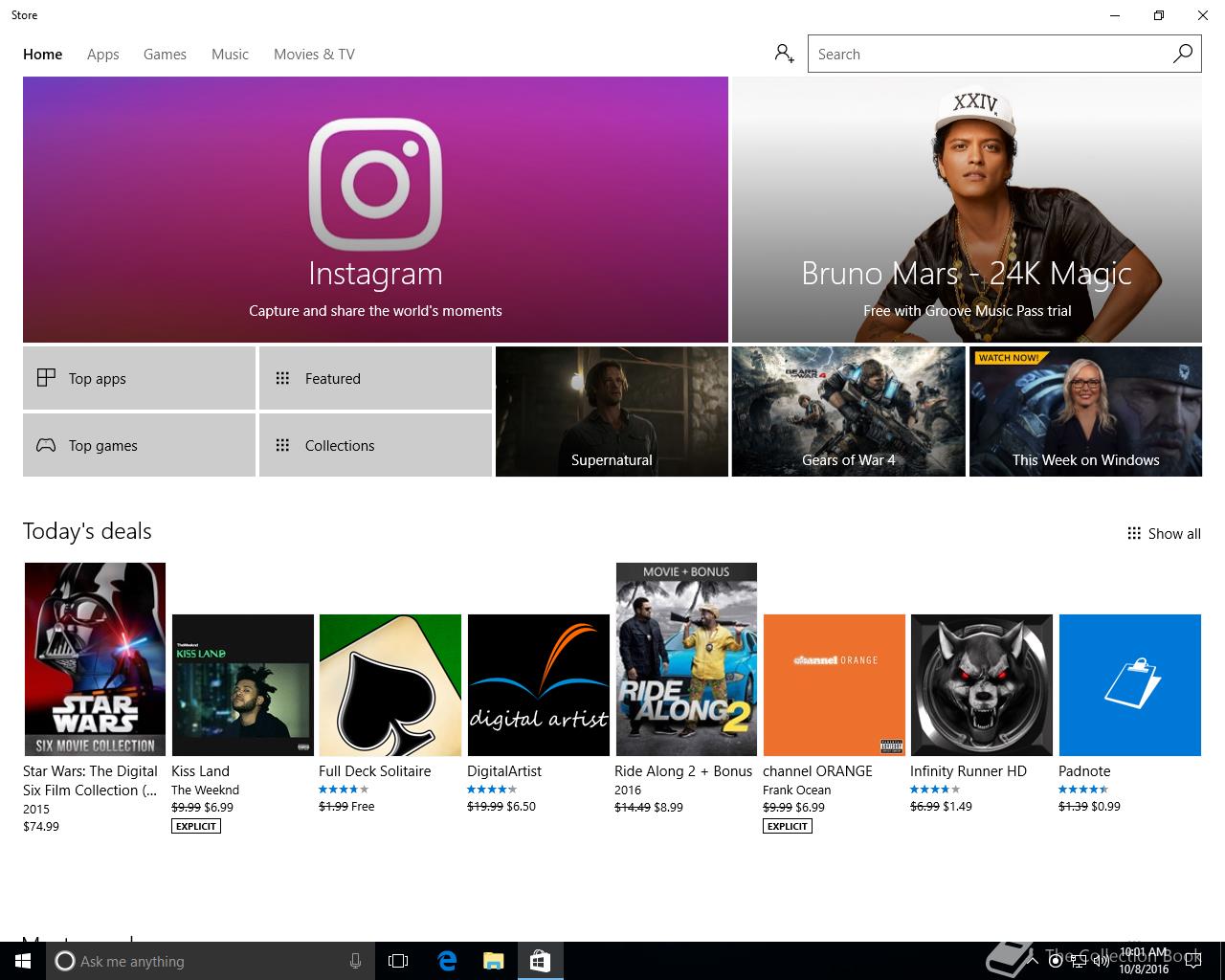Click the Top apps tile
The height and width of the screenshot is (980, 1225).
point(139,378)
